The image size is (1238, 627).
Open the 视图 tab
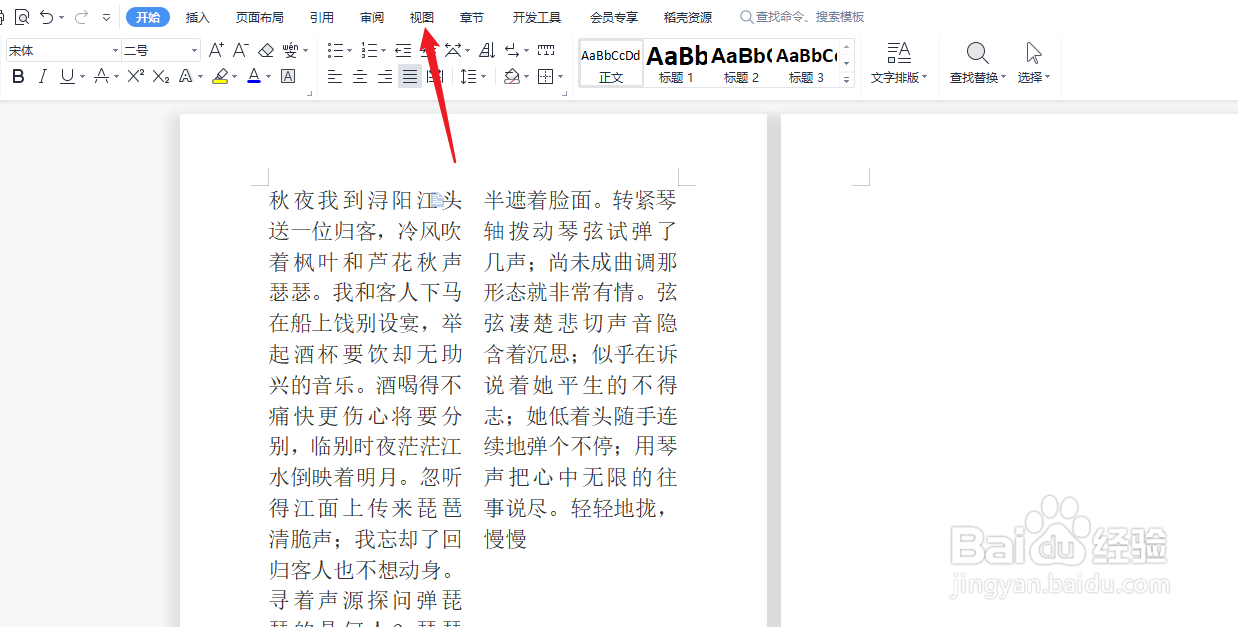pos(422,17)
